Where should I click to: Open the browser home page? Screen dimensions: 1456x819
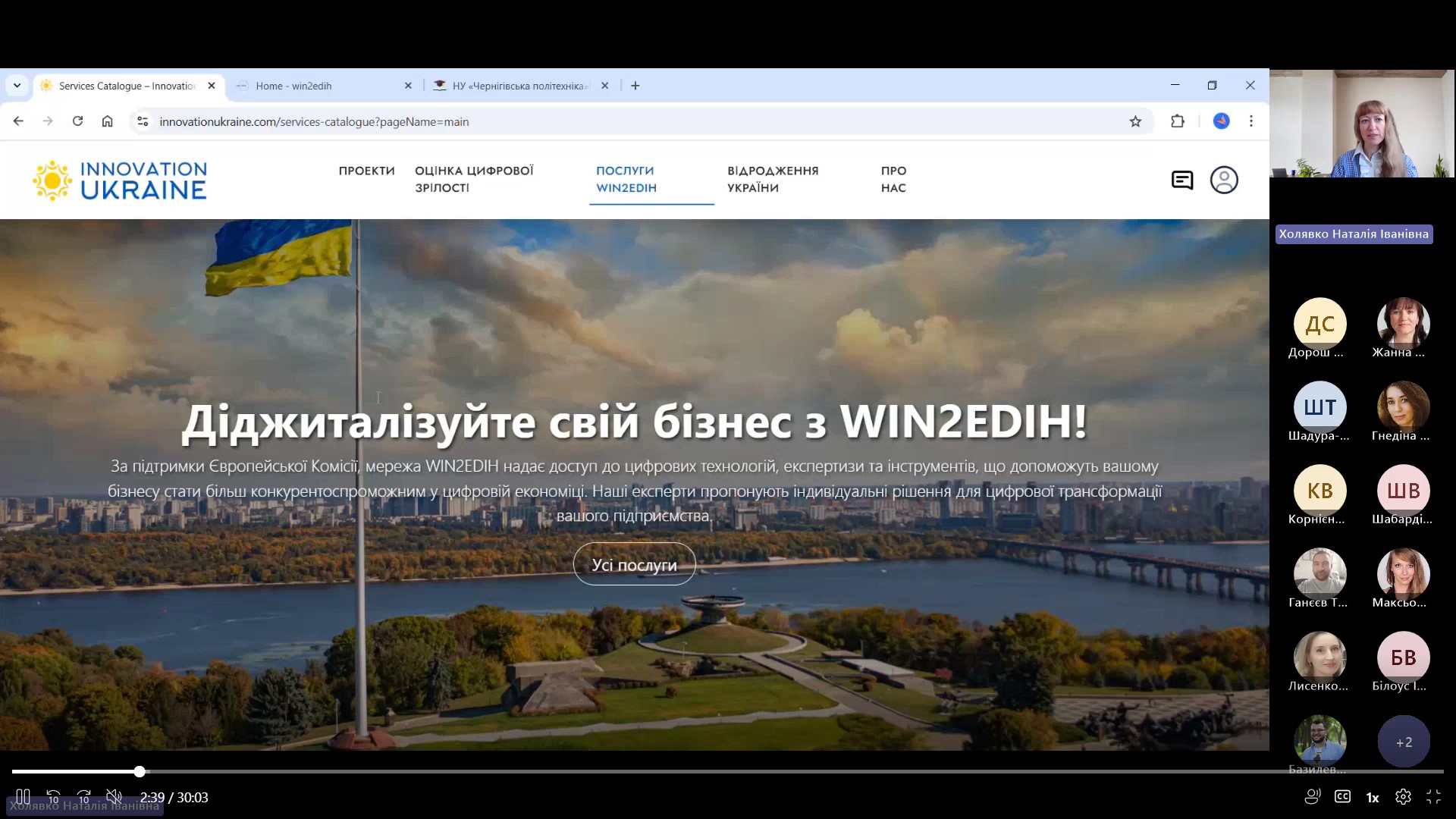[107, 121]
